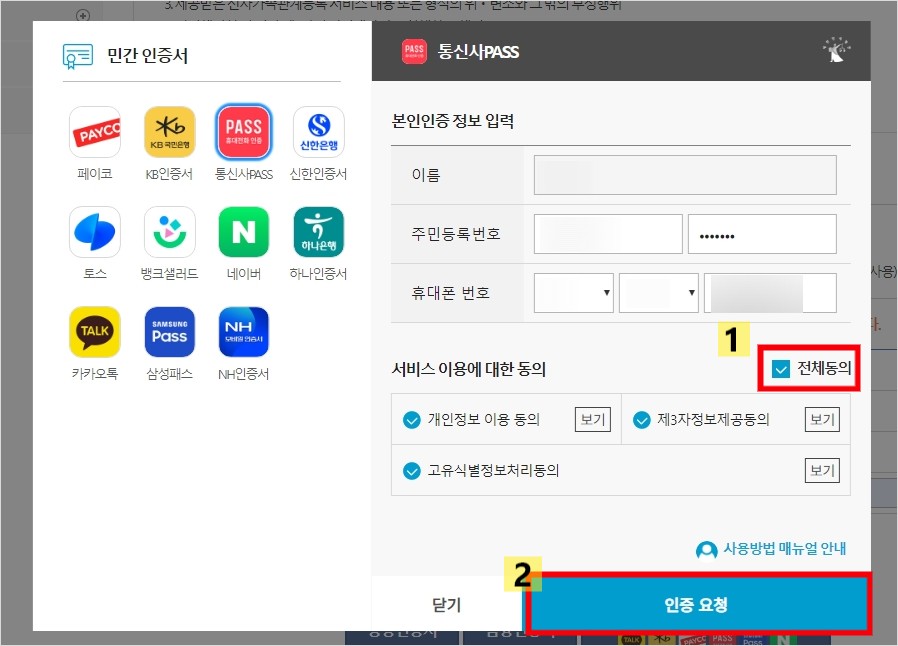Choose the 뱅크샐러드 certificate icon
898x646 pixels.
point(170,232)
